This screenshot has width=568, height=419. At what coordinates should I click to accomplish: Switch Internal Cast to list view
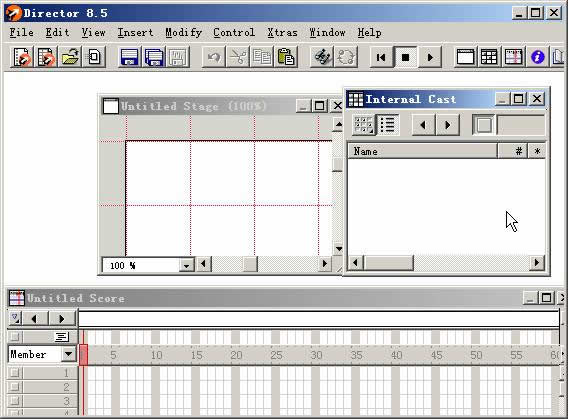click(x=388, y=125)
